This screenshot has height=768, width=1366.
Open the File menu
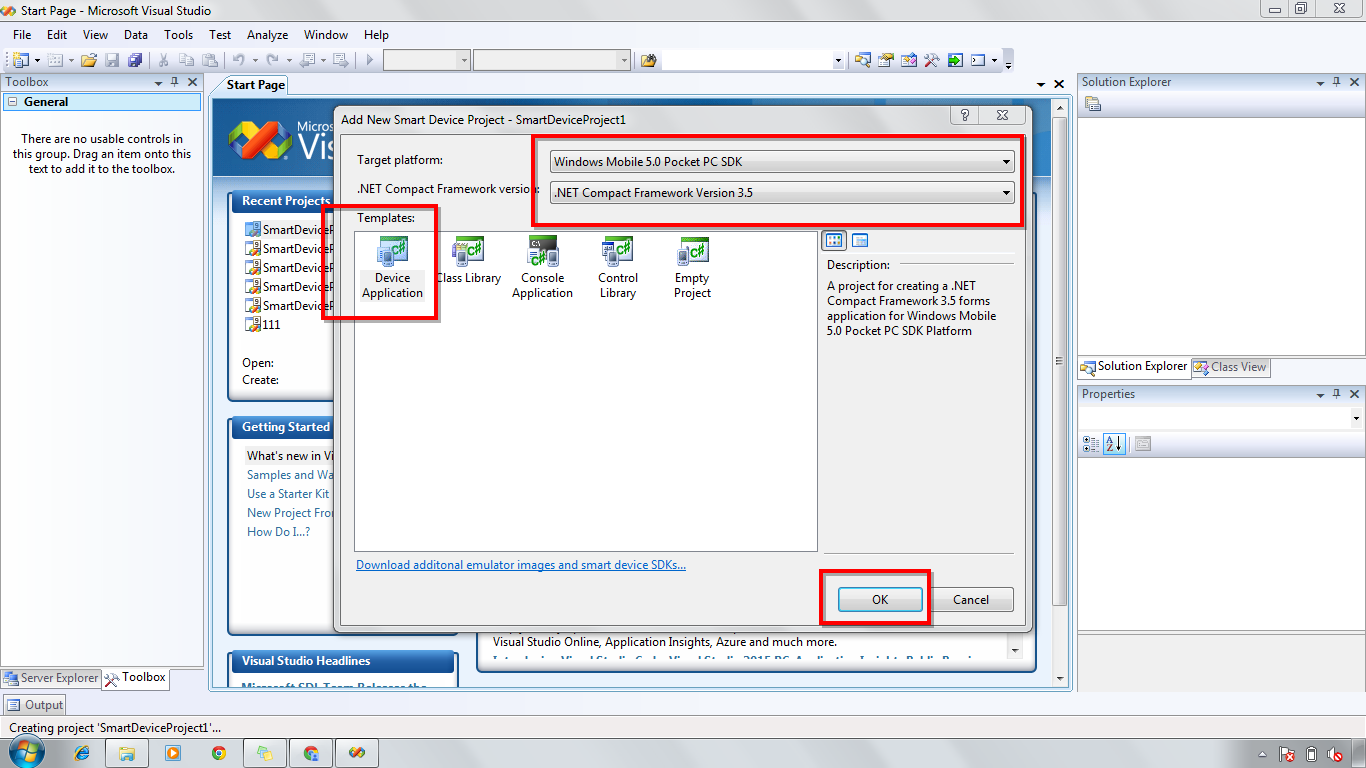[x=22, y=34]
